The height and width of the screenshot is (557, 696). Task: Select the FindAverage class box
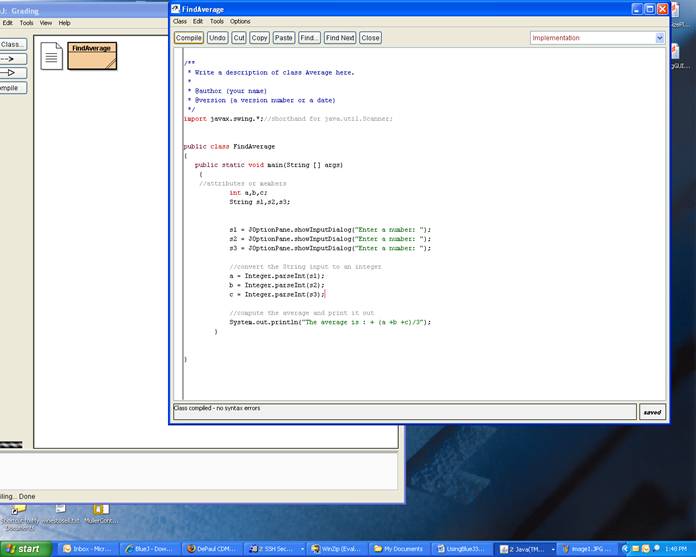[x=92, y=56]
